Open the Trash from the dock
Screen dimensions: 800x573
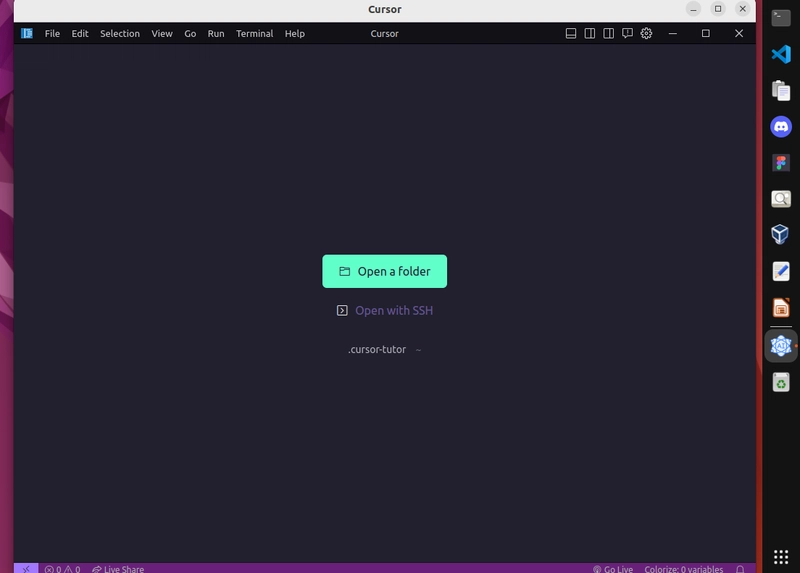[781, 382]
